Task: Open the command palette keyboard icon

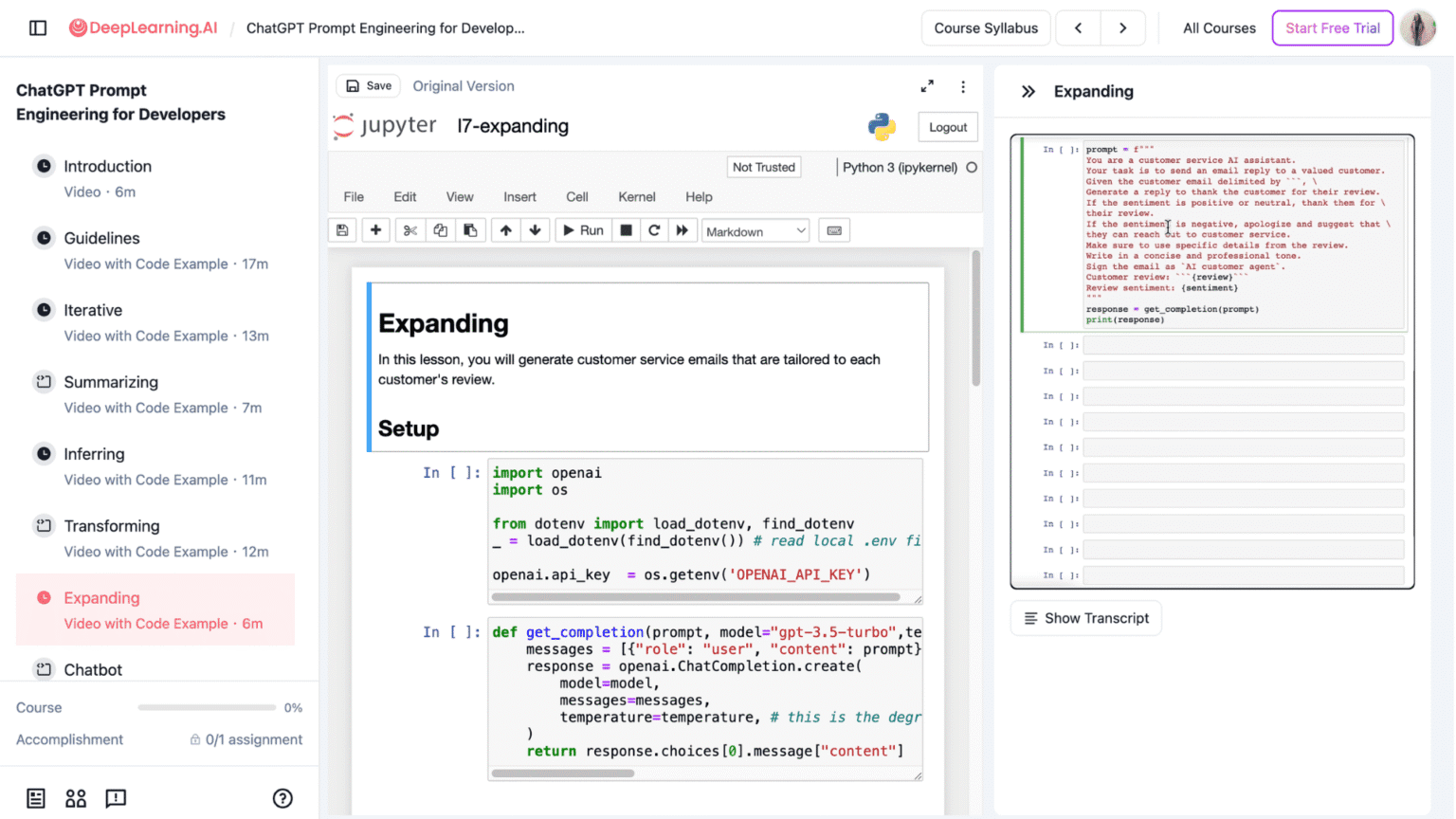Action: [834, 230]
